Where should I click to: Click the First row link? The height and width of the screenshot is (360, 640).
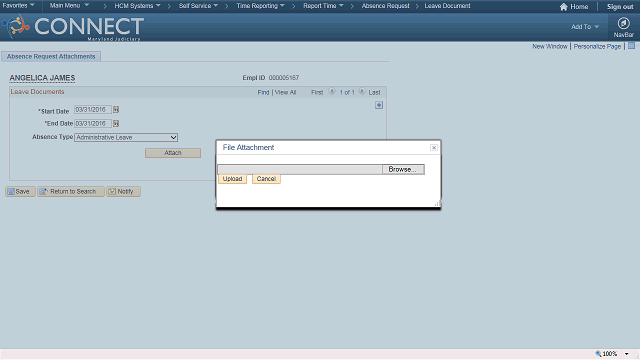317,92
